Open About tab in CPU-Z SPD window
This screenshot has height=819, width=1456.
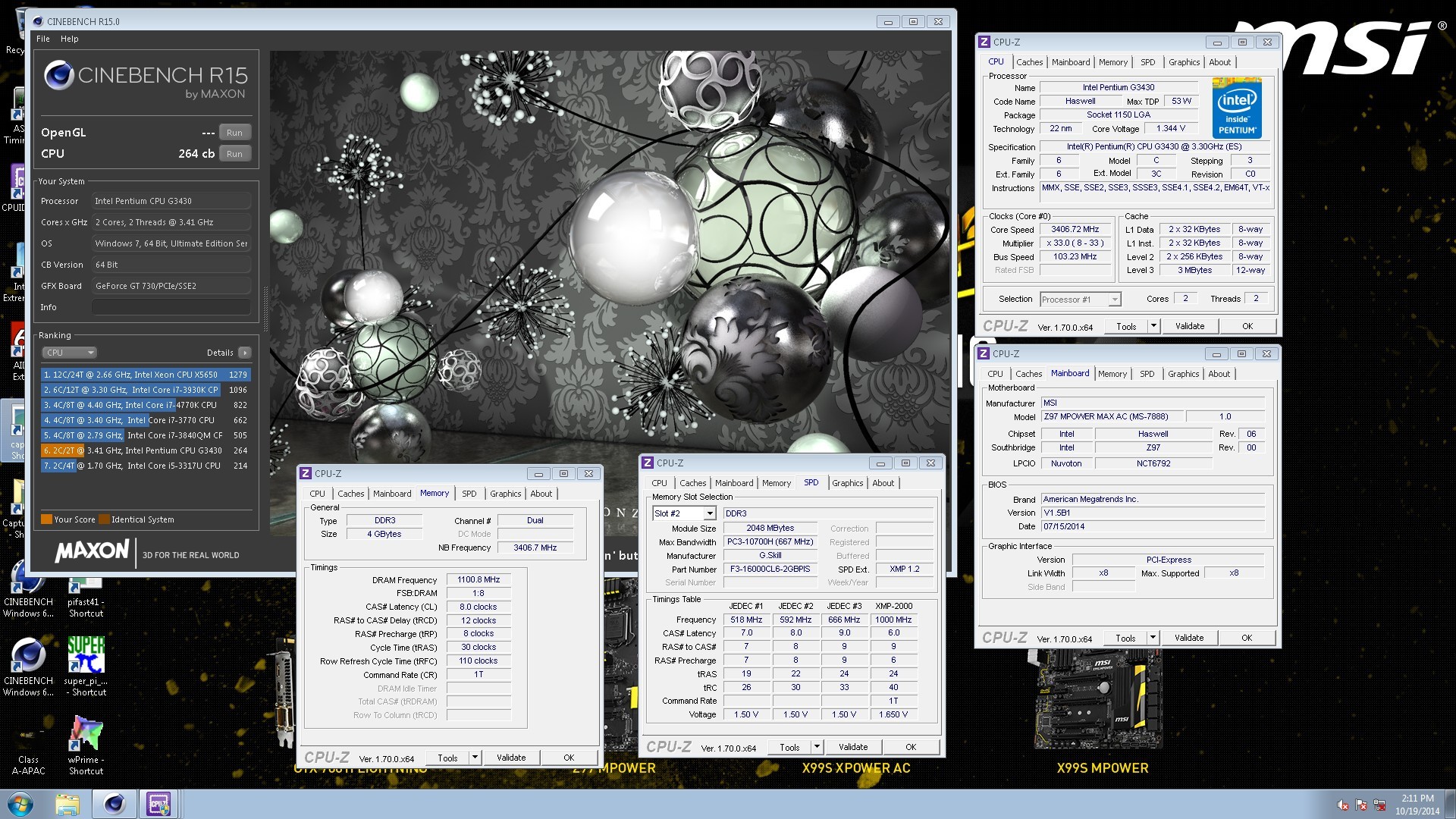[883, 483]
